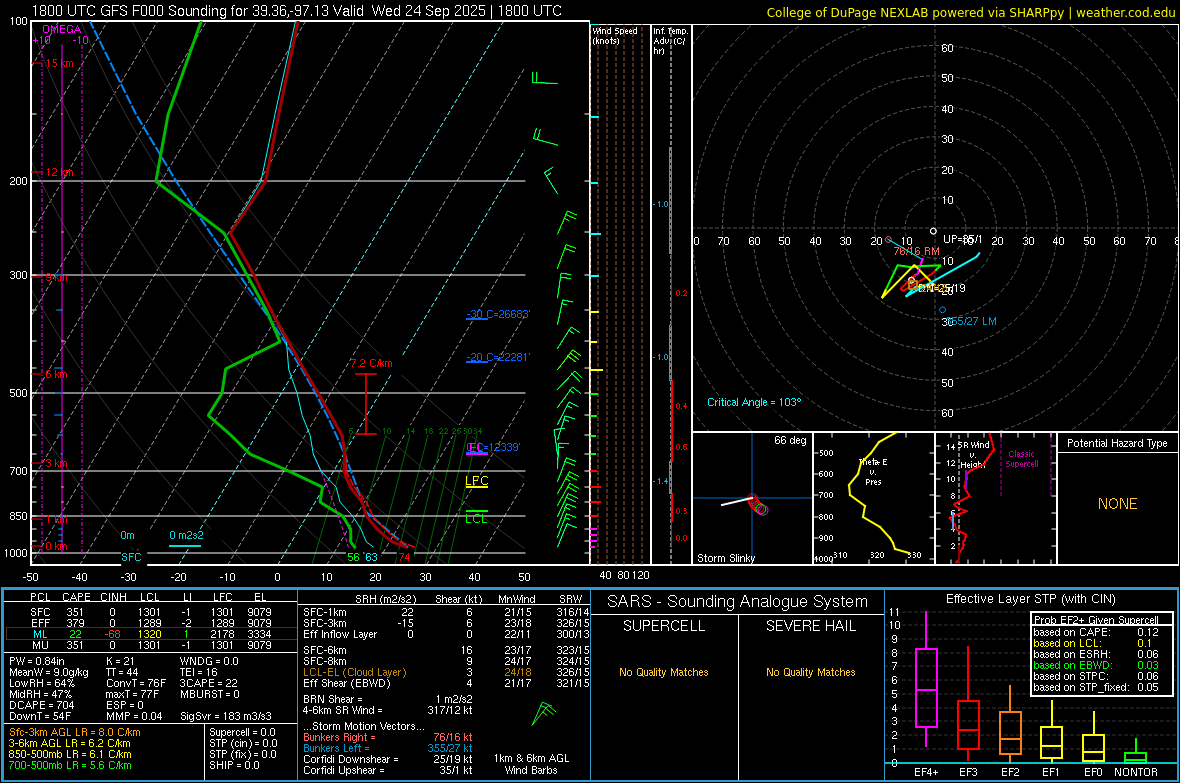Click the 'Supercell = 0.0' value

pos(242,732)
